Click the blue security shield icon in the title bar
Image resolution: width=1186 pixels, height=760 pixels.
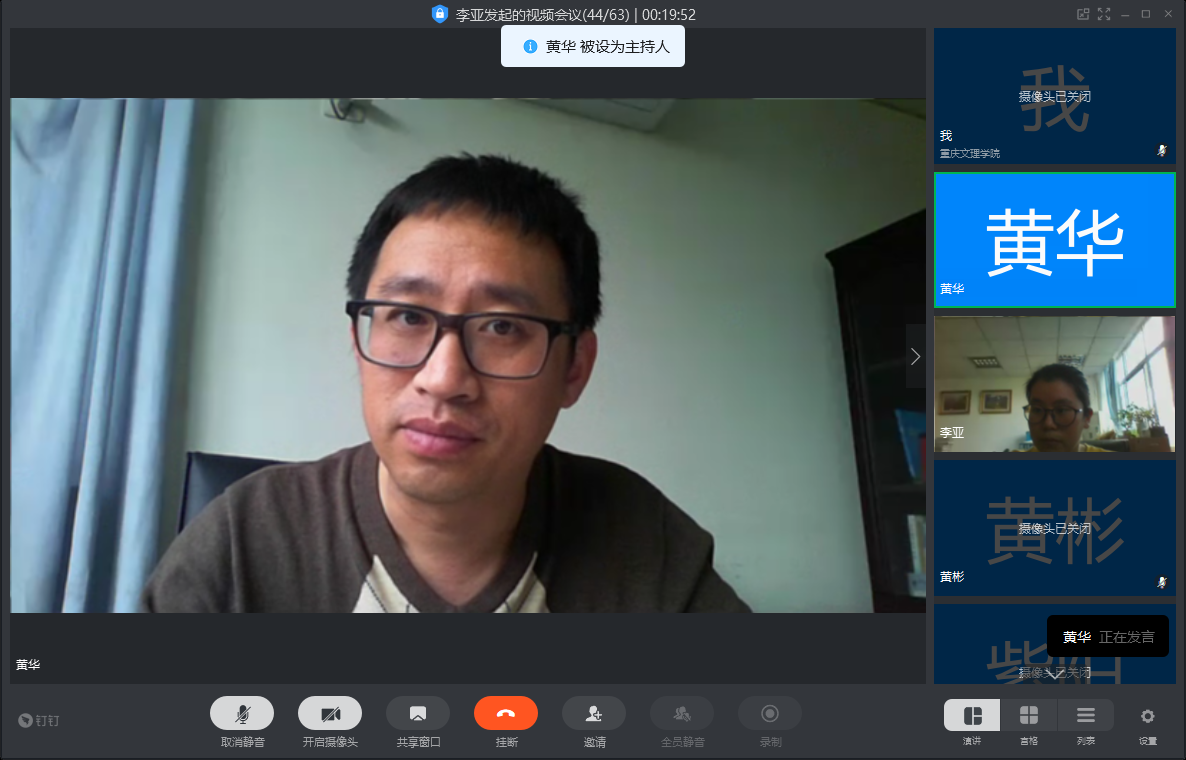(439, 14)
